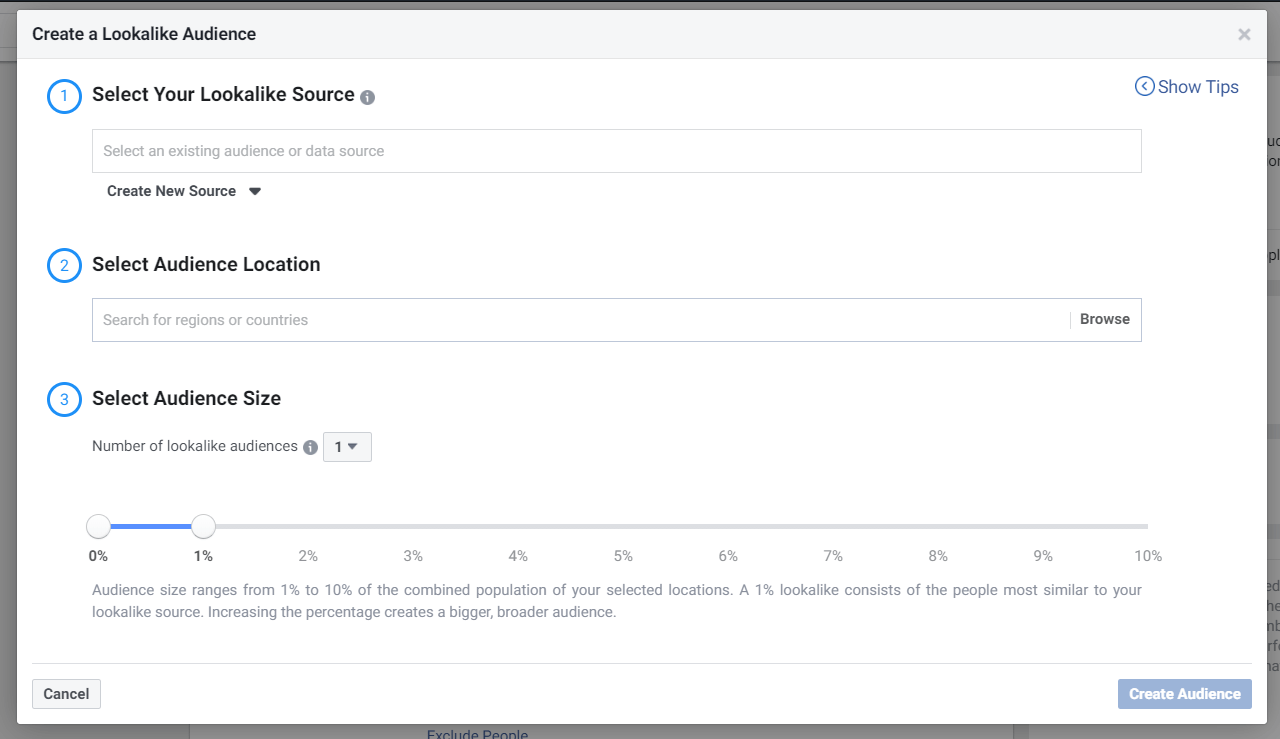Expand the Create New Source dropdown
This screenshot has height=739, width=1280.
click(x=184, y=191)
